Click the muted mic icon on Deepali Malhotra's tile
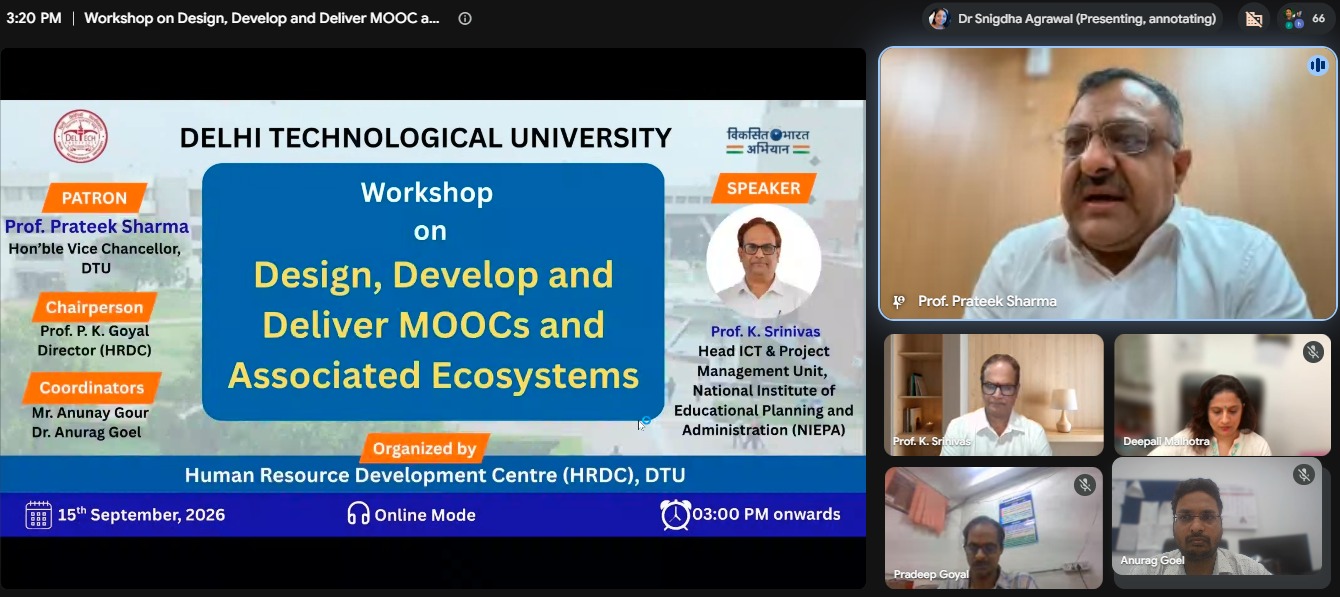This screenshot has height=597, width=1340. pos(1313,351)
